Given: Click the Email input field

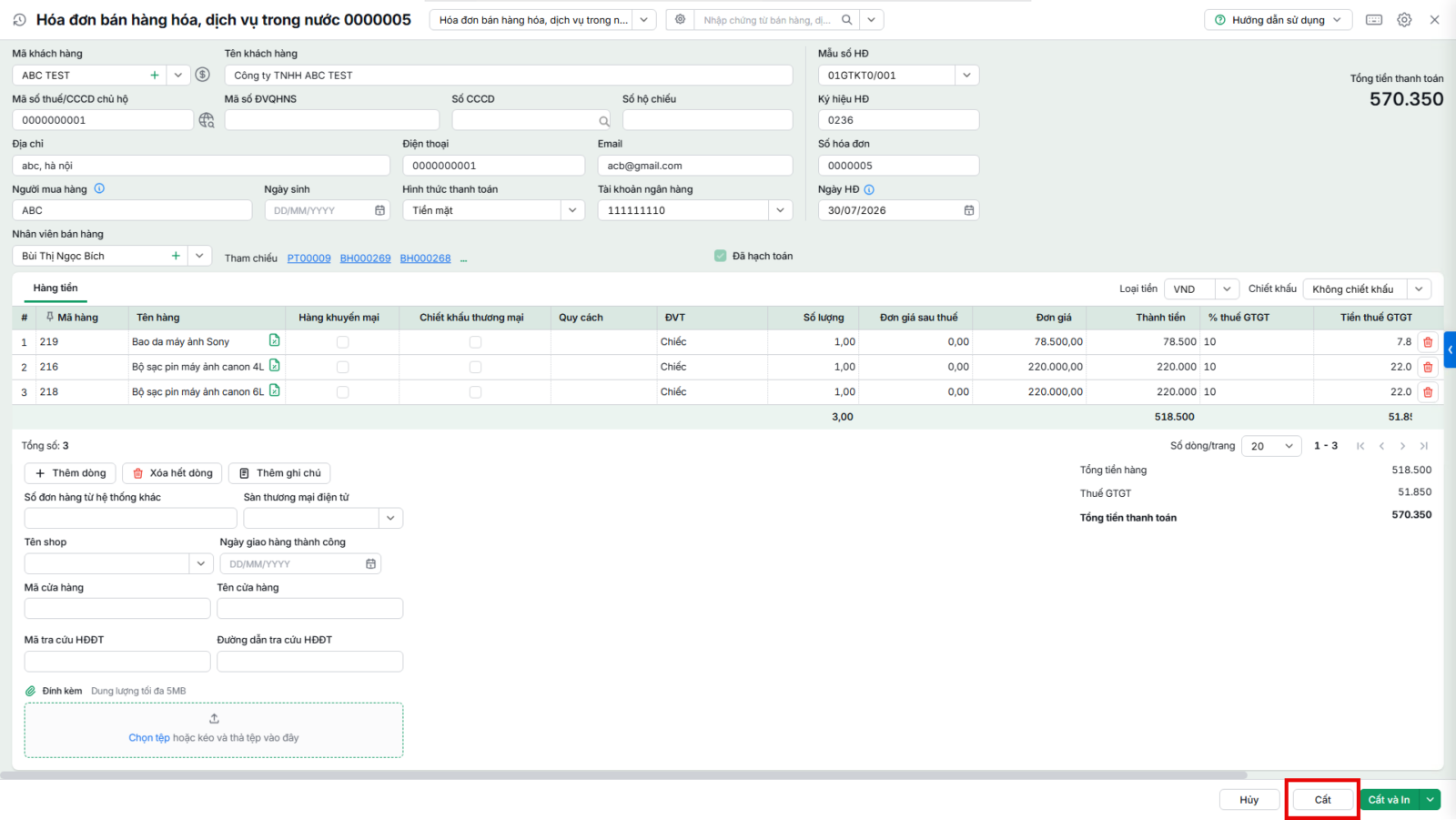Looking at the screenshot, I should tap(695, 166).
